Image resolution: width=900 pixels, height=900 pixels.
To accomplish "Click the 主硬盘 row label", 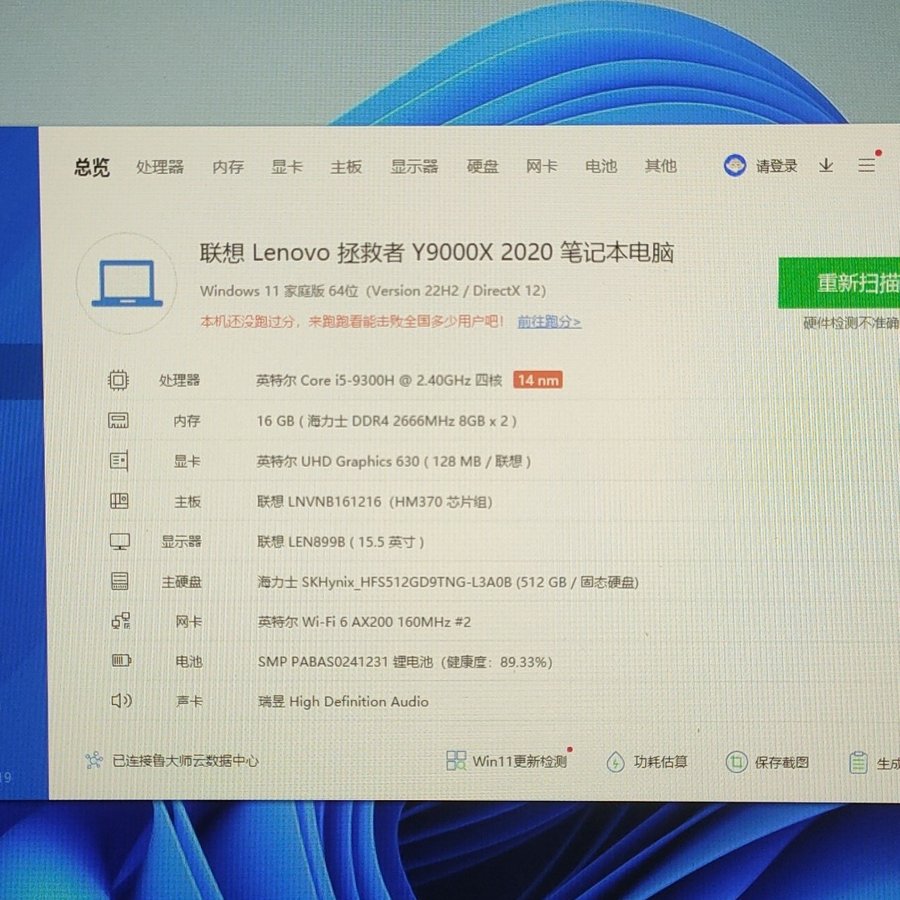I will (x=182, y=582).
